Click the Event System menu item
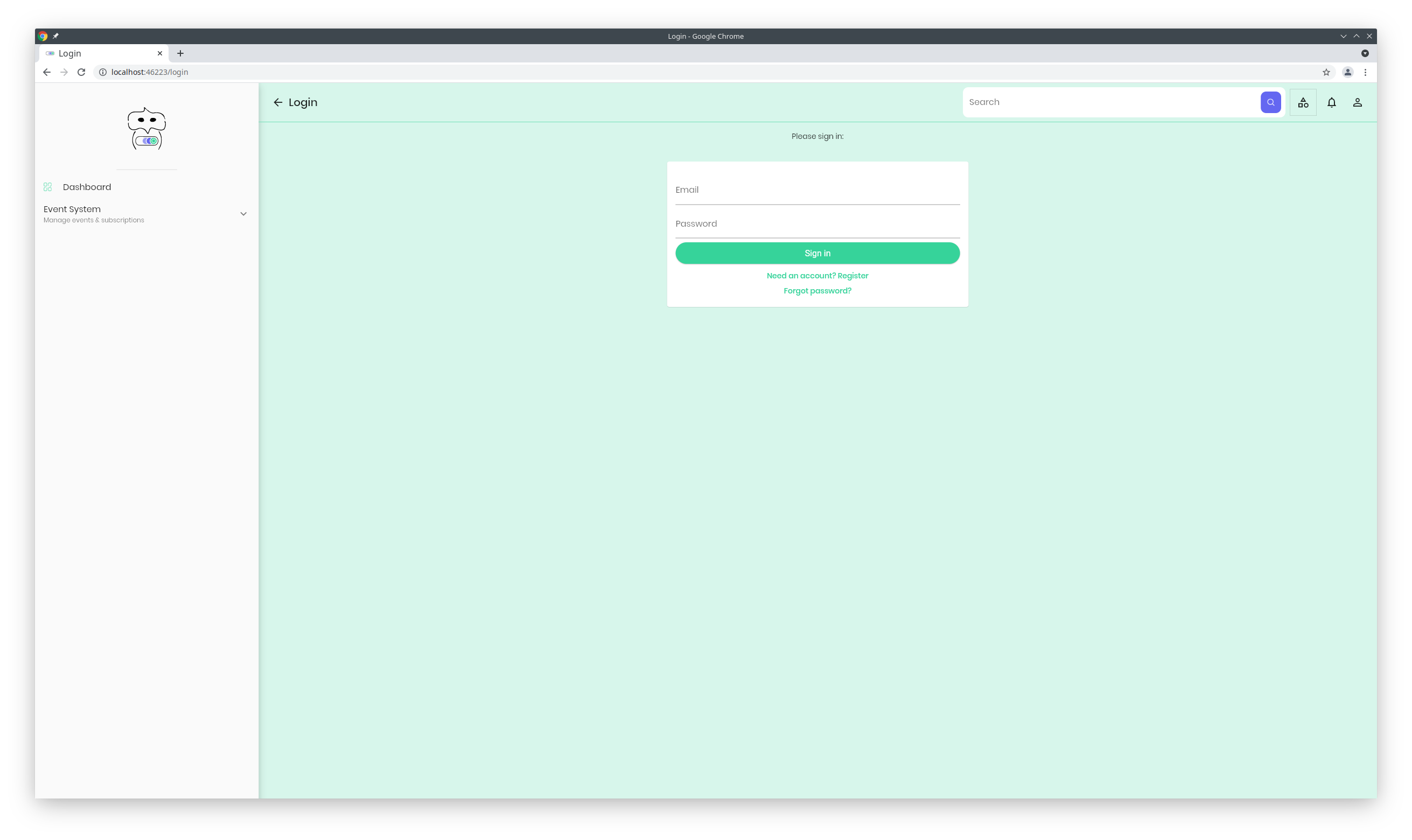 coord(145,213)
